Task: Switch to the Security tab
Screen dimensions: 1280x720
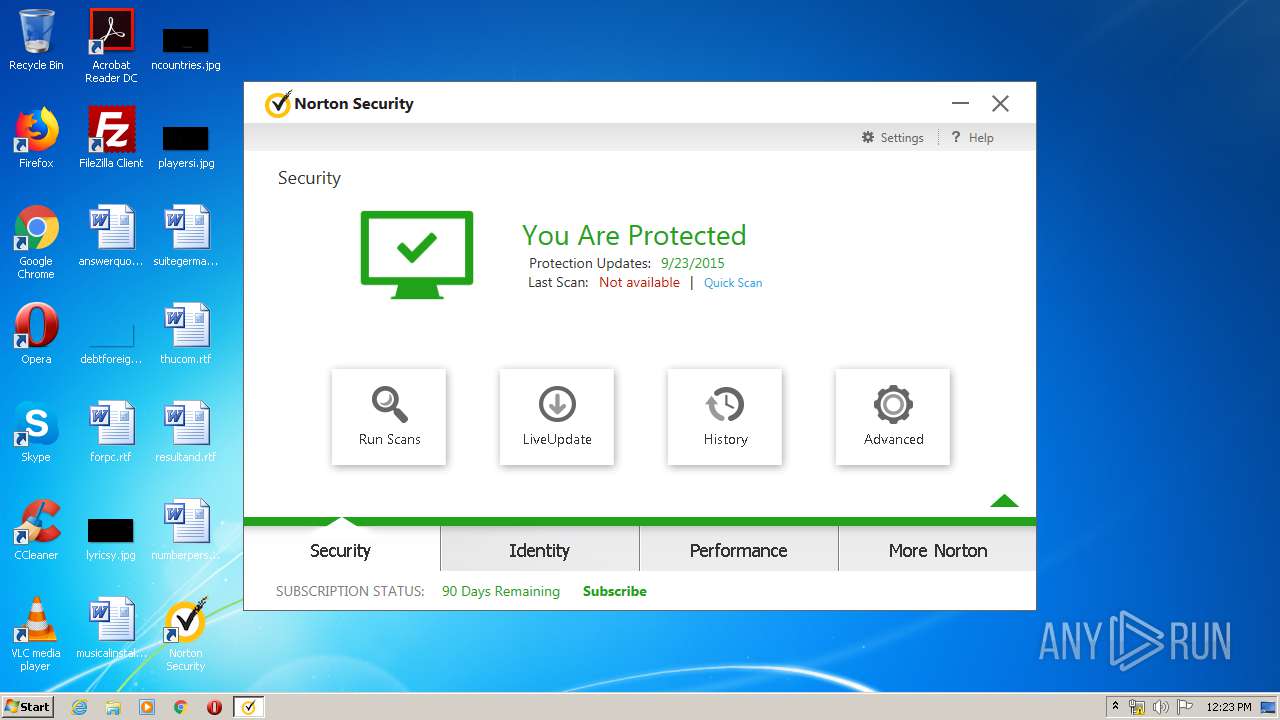Action: click(340, 550)
